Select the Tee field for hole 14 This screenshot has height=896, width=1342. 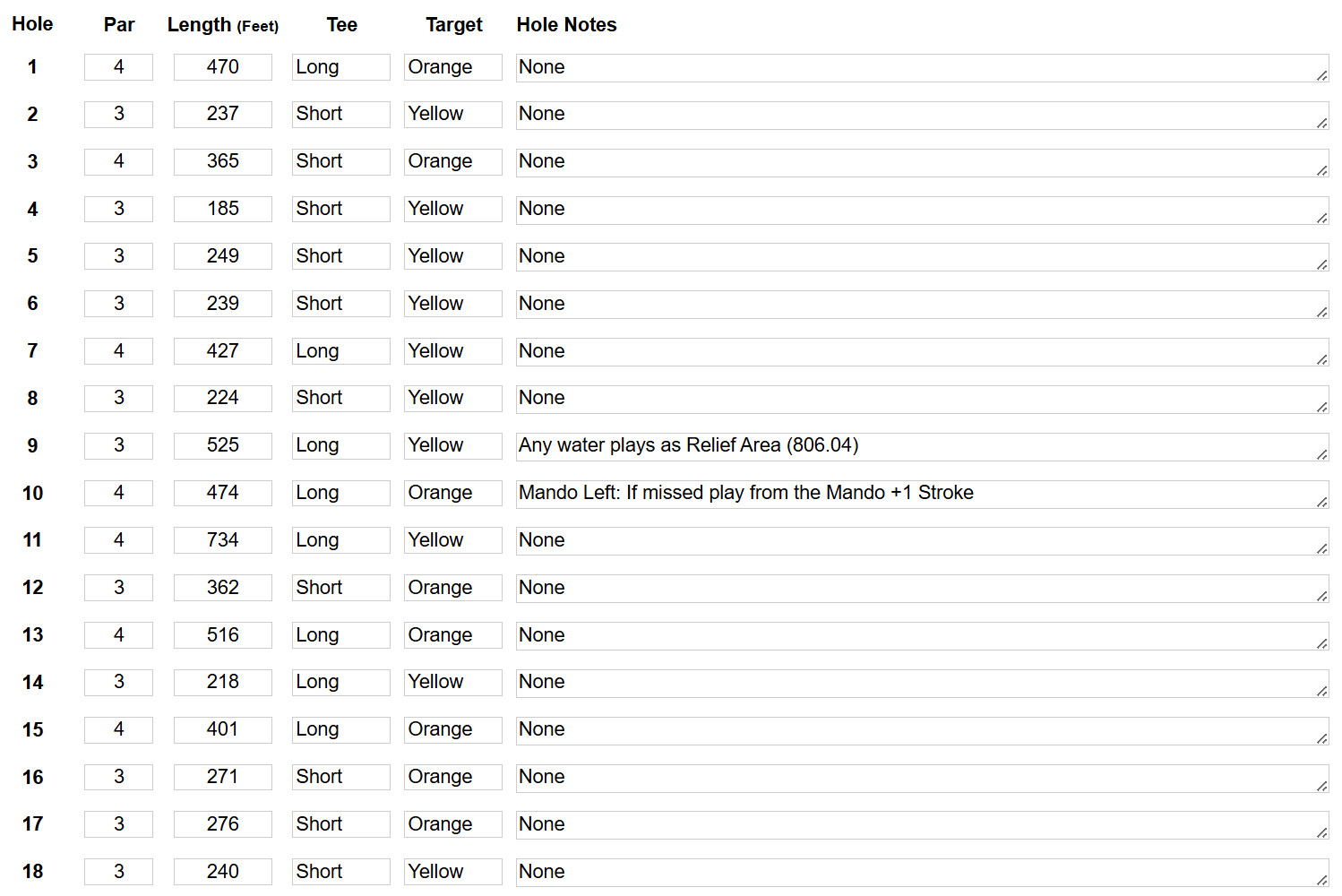click(340, 682)
